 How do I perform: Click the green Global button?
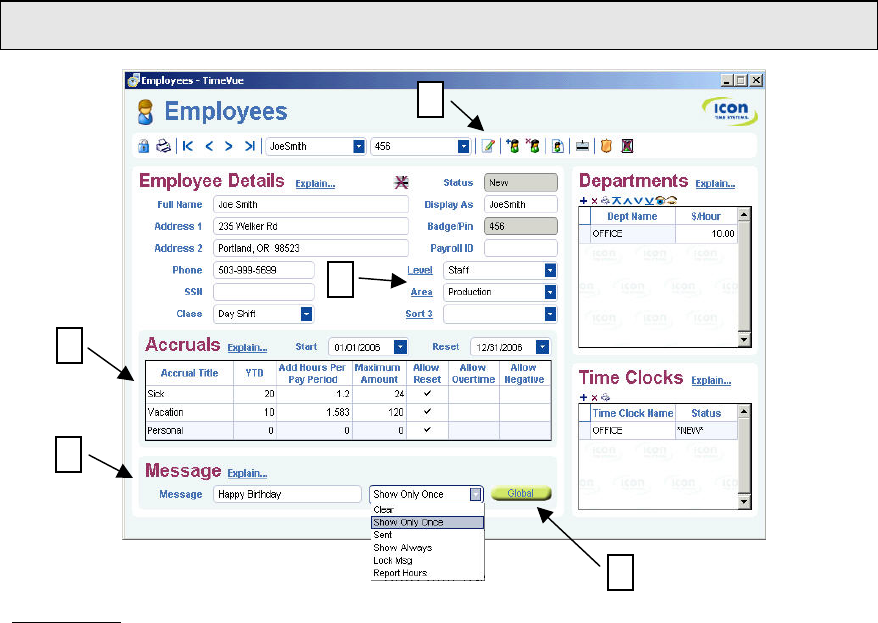coord(521,493)
